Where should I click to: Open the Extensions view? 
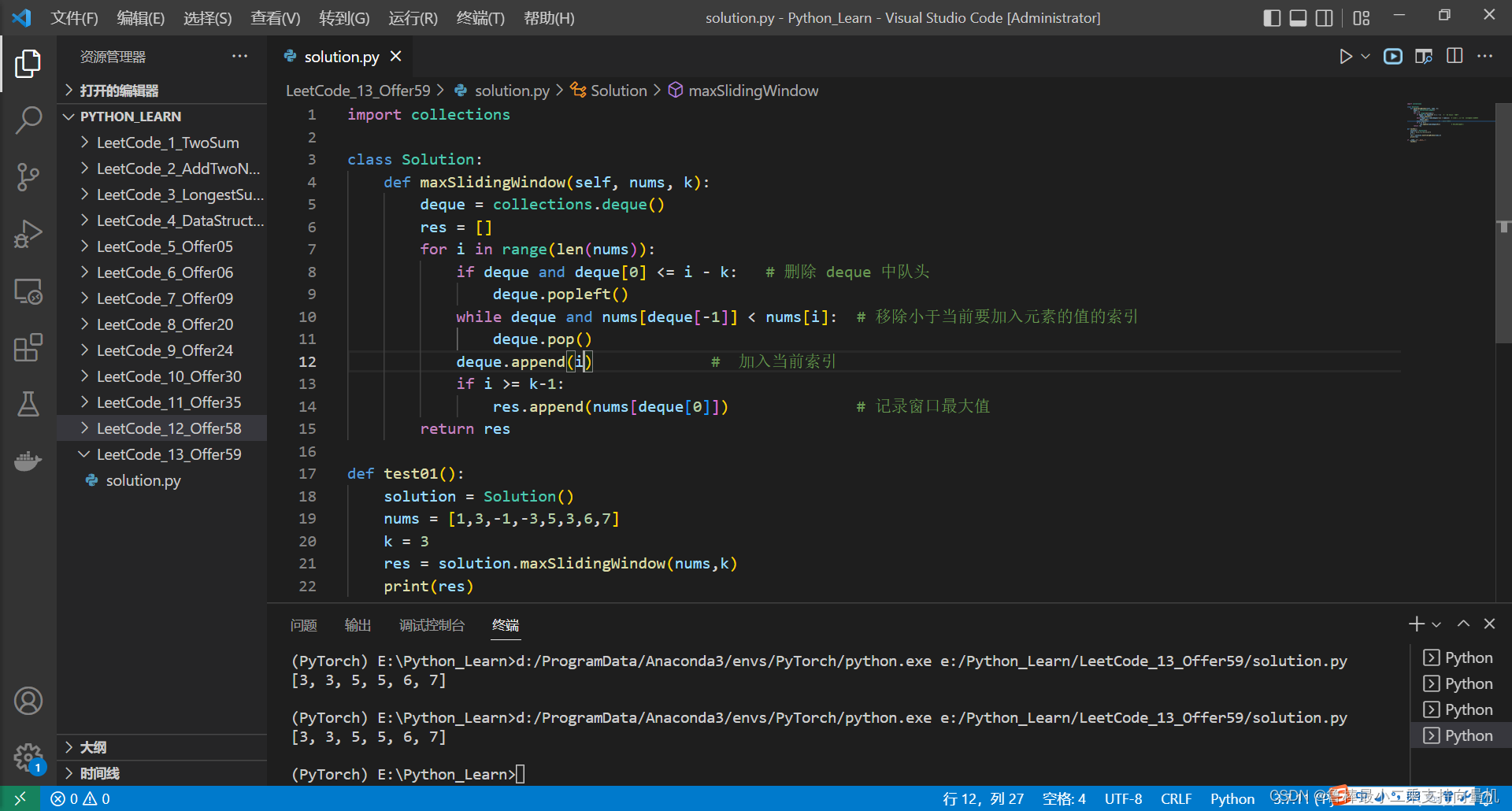[x=28, y=347]
